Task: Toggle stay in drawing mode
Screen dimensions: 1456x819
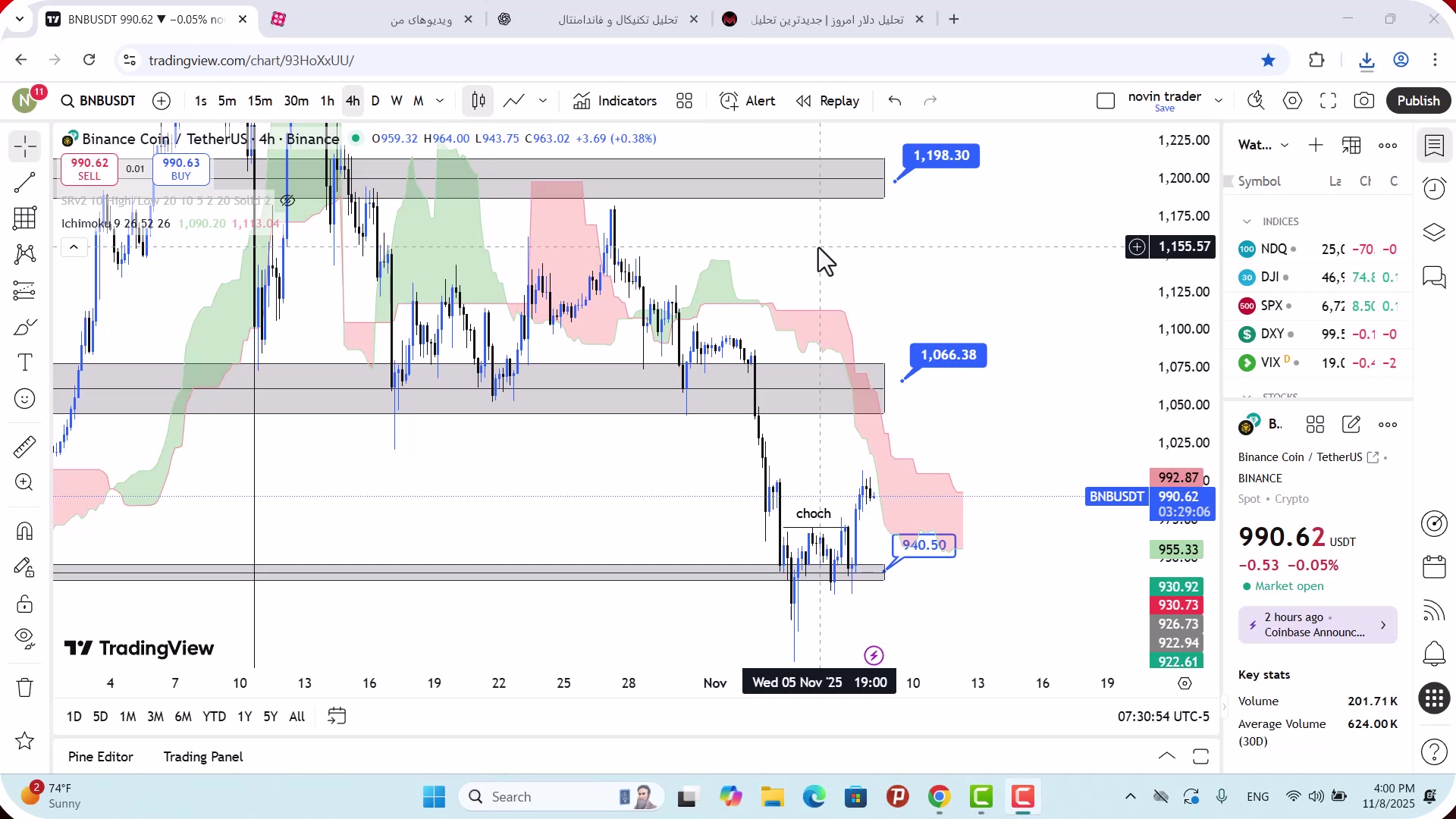Action: (x=24, y=567)
